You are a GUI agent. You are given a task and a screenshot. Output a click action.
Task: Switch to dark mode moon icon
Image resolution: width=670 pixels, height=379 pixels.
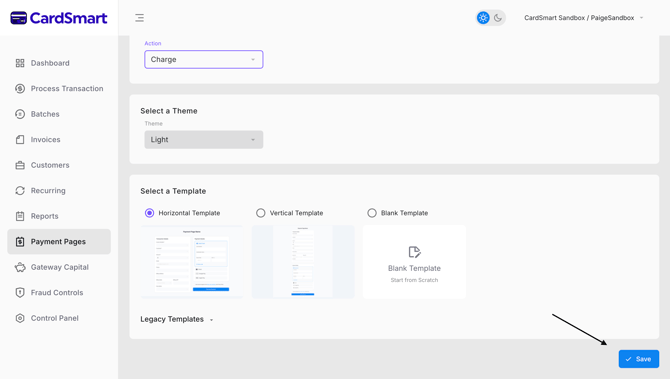[x=498, y=18]
